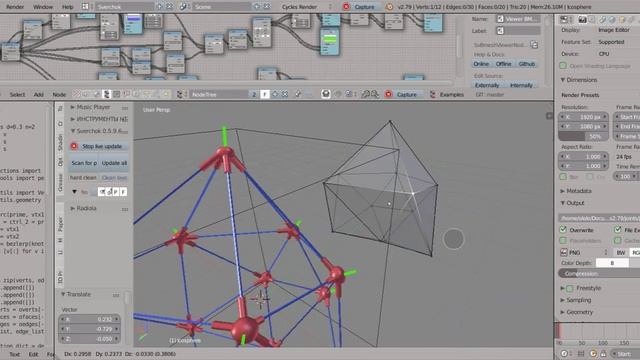The height and width of the screenshot is (360, 640).
Task: Open node editor Add menu
Action: 38,95
